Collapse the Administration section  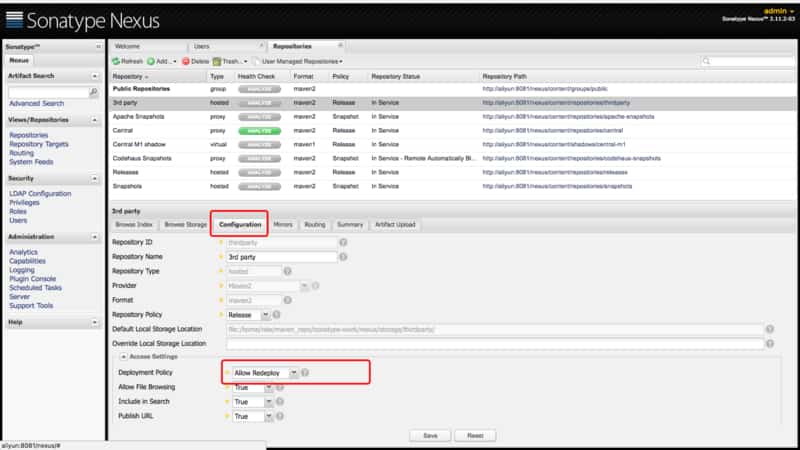(x=94, y=237)
